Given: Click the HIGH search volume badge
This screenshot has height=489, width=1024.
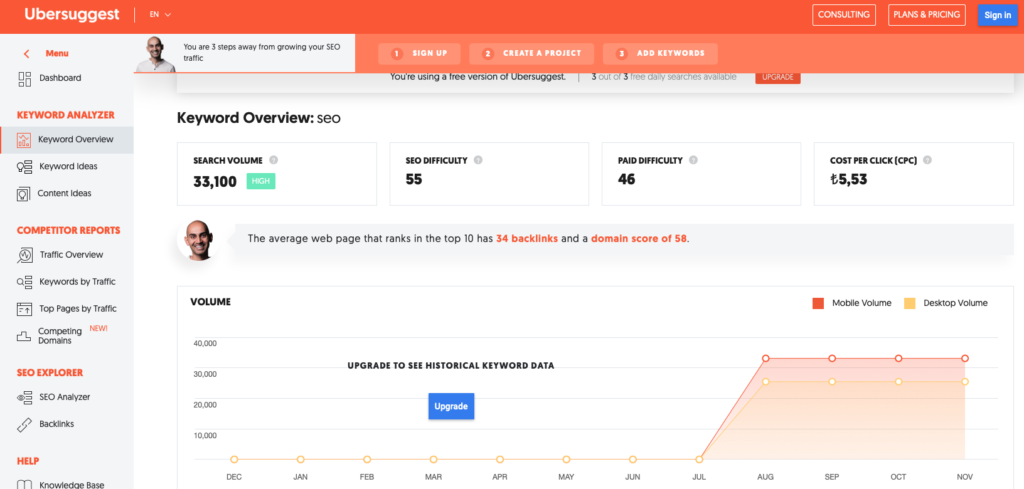Looking at the screenshot, I should (x=261, y=181).
